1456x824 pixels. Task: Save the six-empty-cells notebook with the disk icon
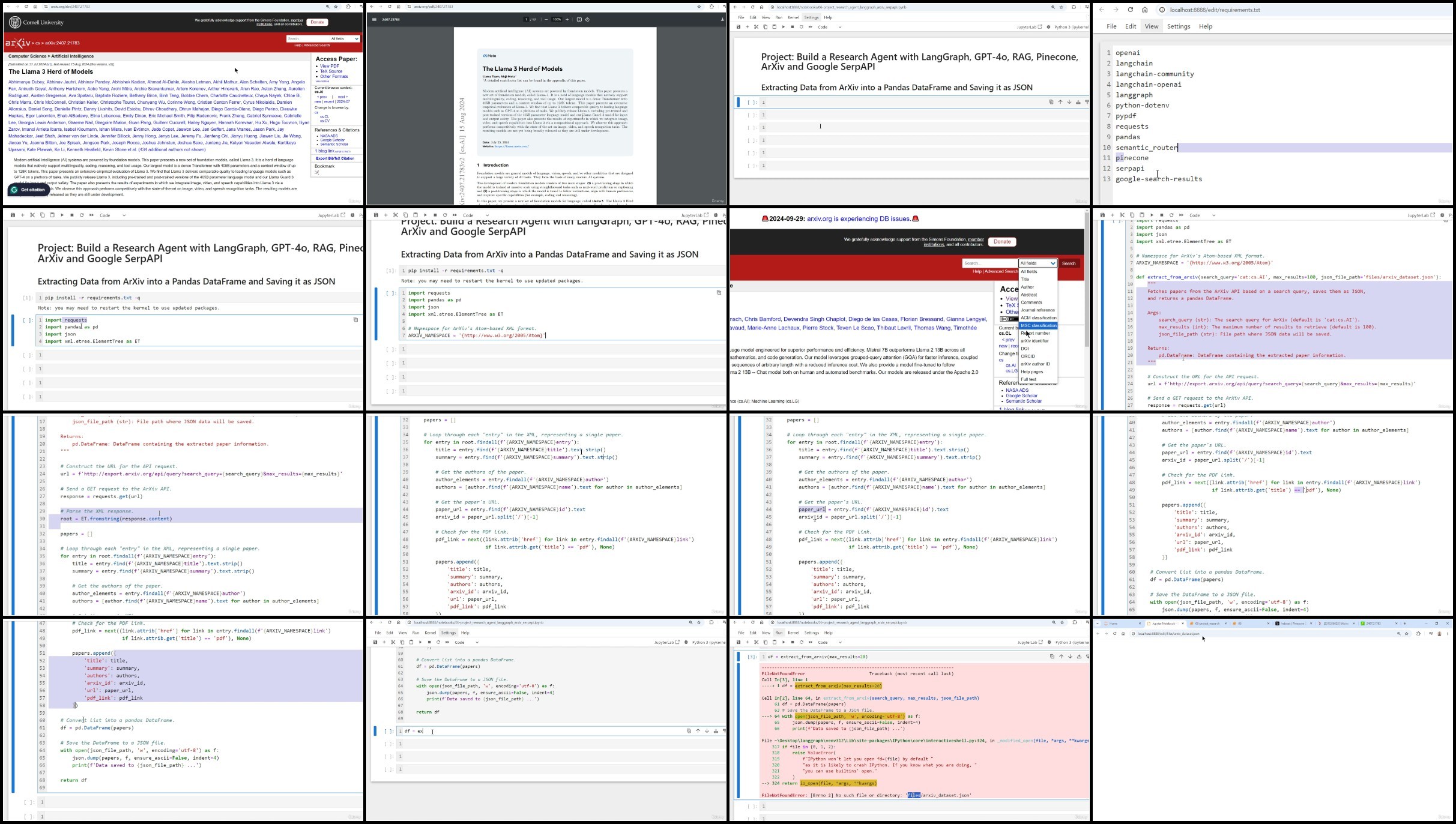point(739,27)
